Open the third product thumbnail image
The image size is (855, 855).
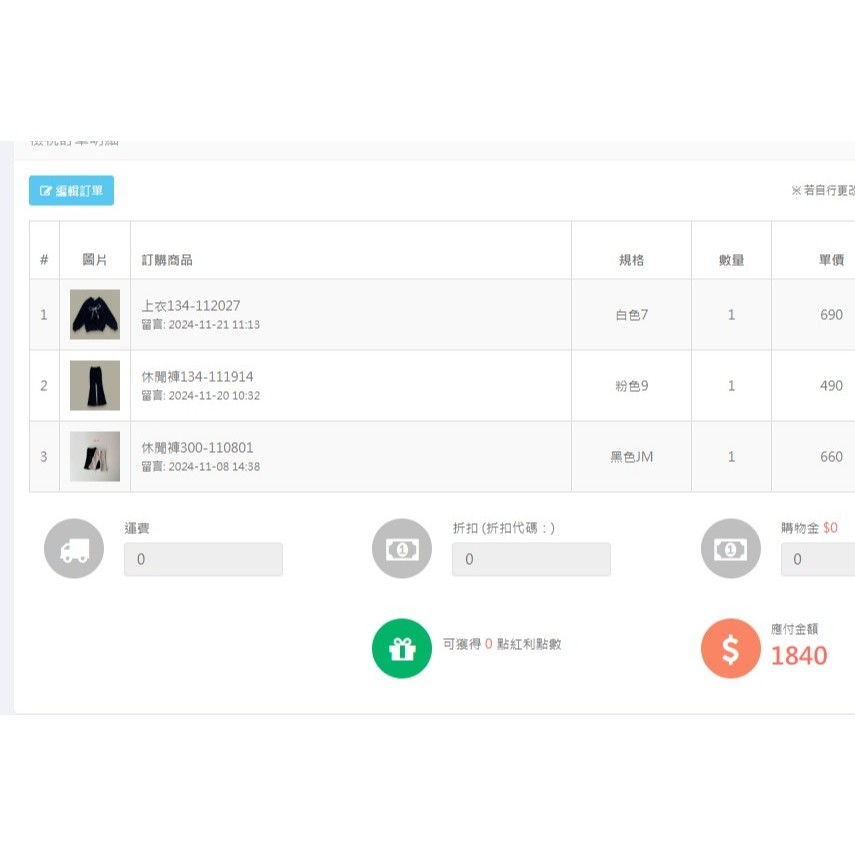95,457
